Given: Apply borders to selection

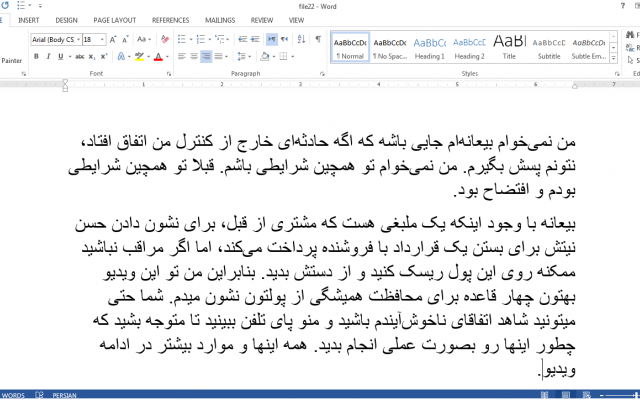Looking at the screenshot, I should 283,56.
